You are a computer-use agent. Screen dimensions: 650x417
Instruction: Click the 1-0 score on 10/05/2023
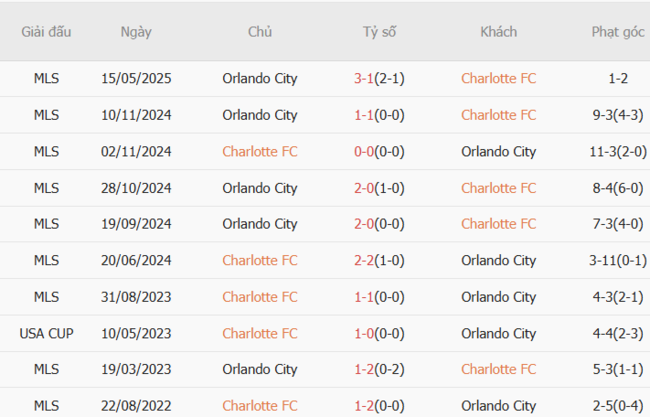365,333
